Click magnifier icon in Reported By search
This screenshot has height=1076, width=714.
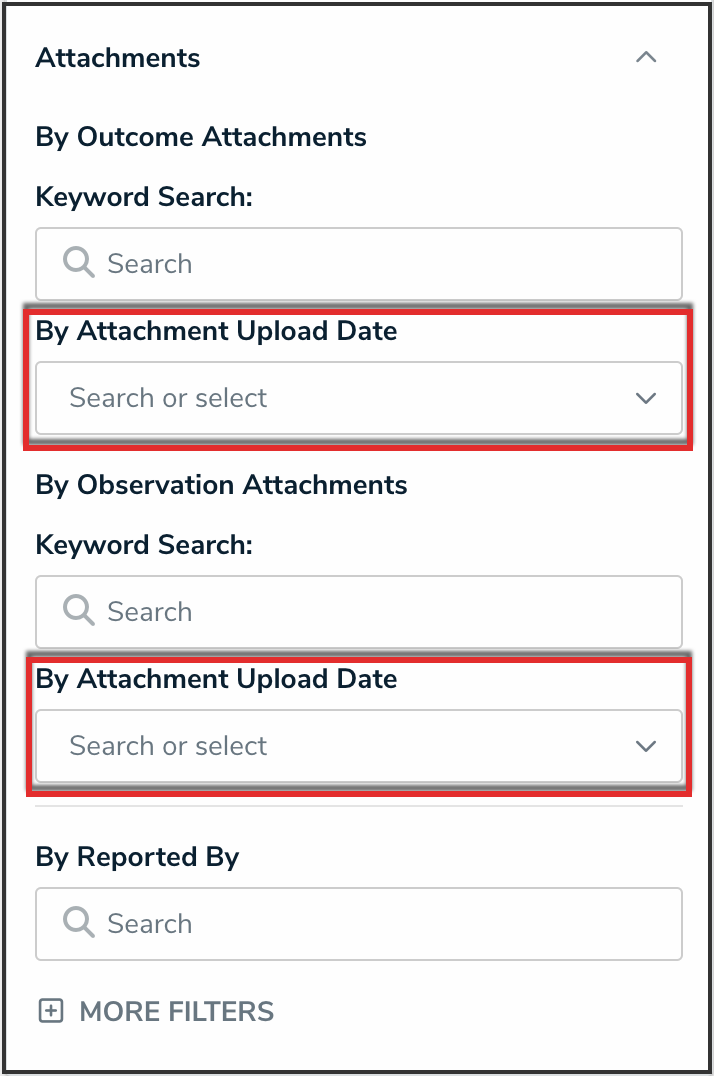(x=78, y=923)
